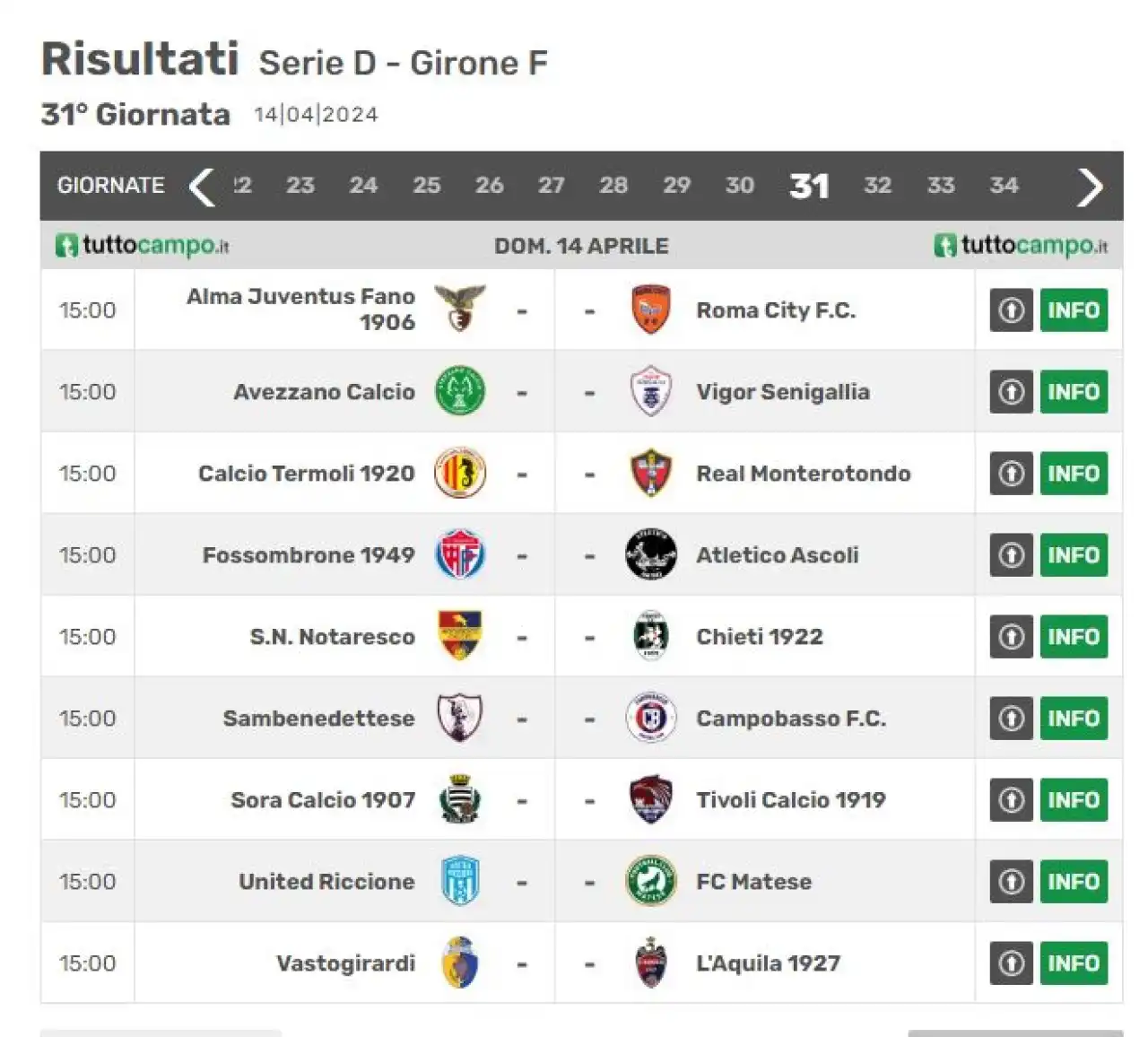Click the up-arrow icon in Chieti 1922 row
The image size is (1148, 1037).
(x=1012, y=636)
